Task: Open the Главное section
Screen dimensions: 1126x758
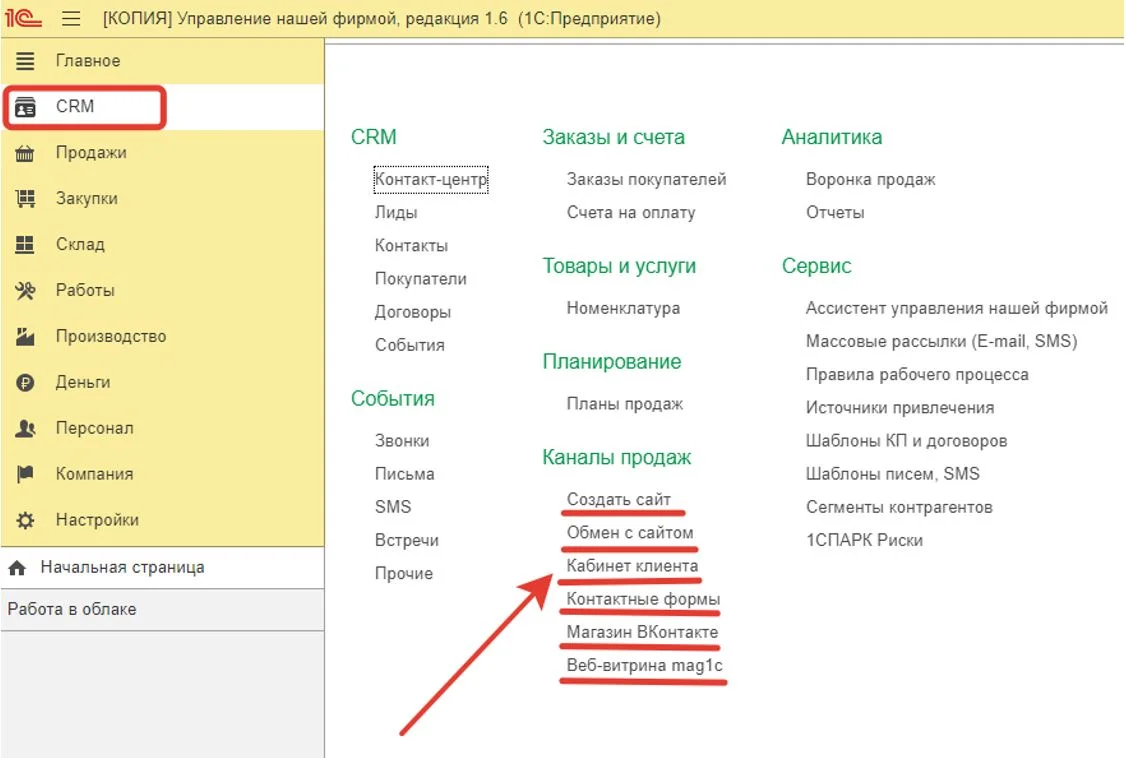Action: [x=162, y=61]
